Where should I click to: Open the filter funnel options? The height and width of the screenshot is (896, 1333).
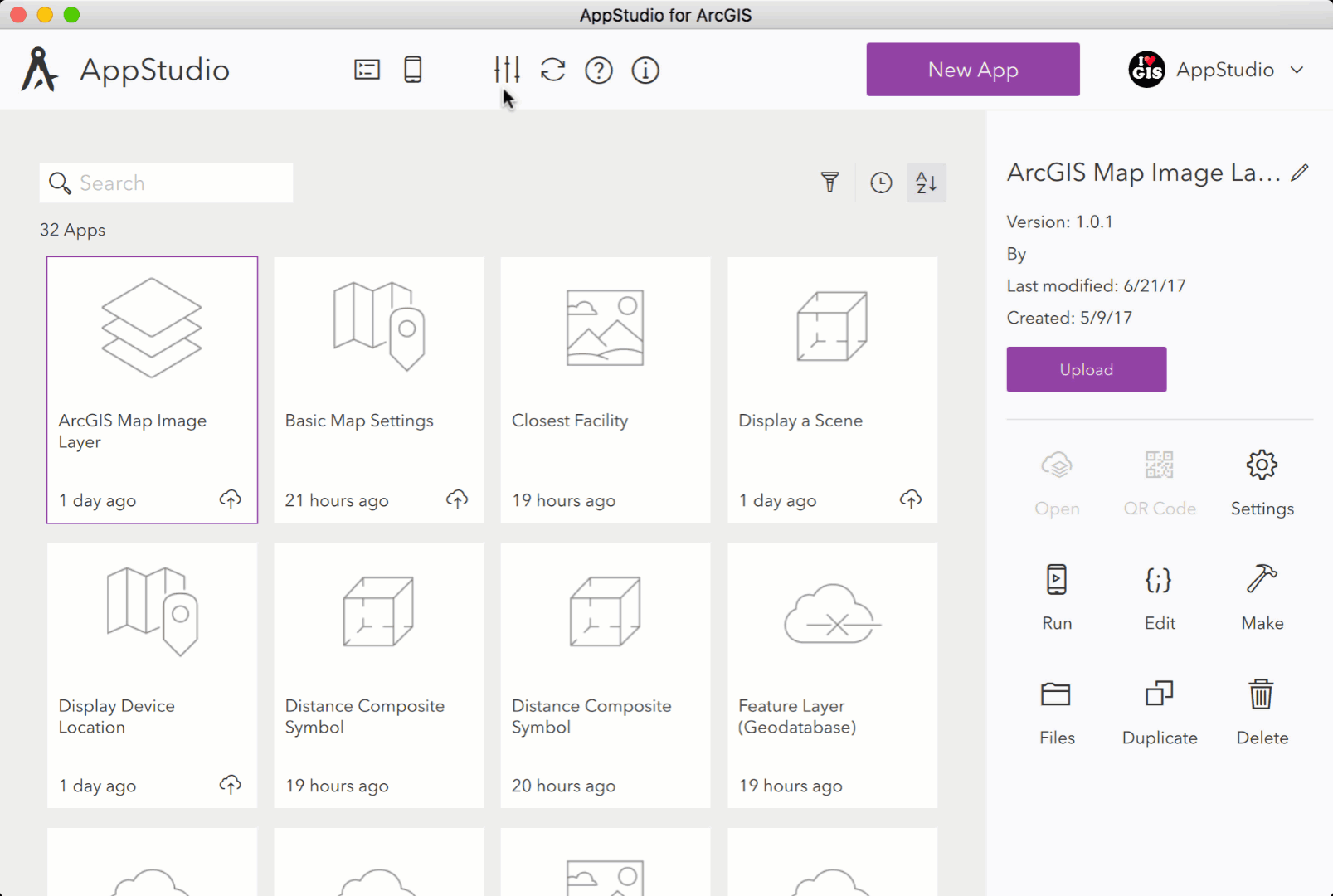829,183
